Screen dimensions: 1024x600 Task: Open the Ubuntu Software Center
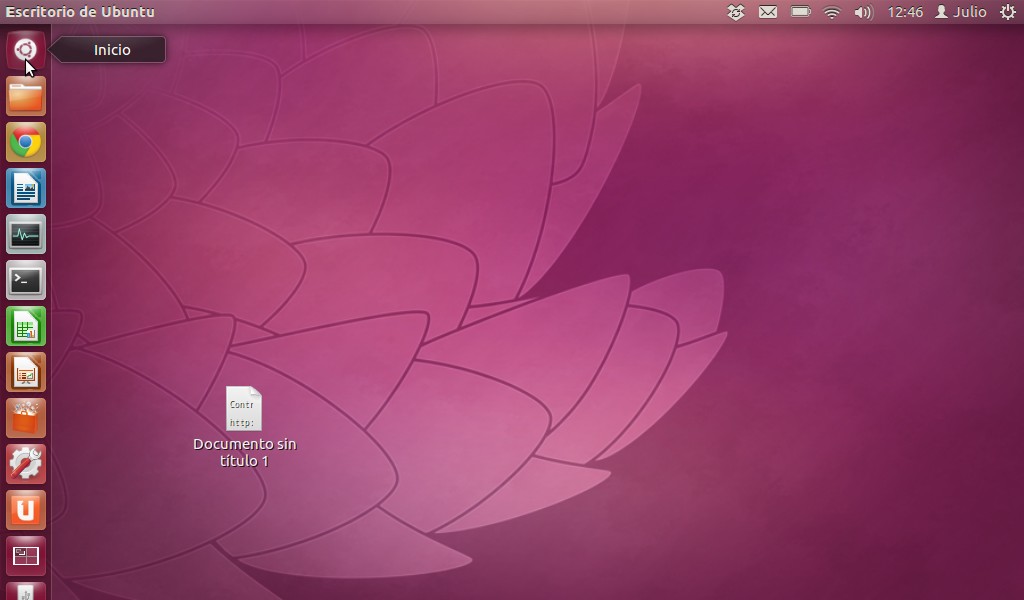point(25,417)
